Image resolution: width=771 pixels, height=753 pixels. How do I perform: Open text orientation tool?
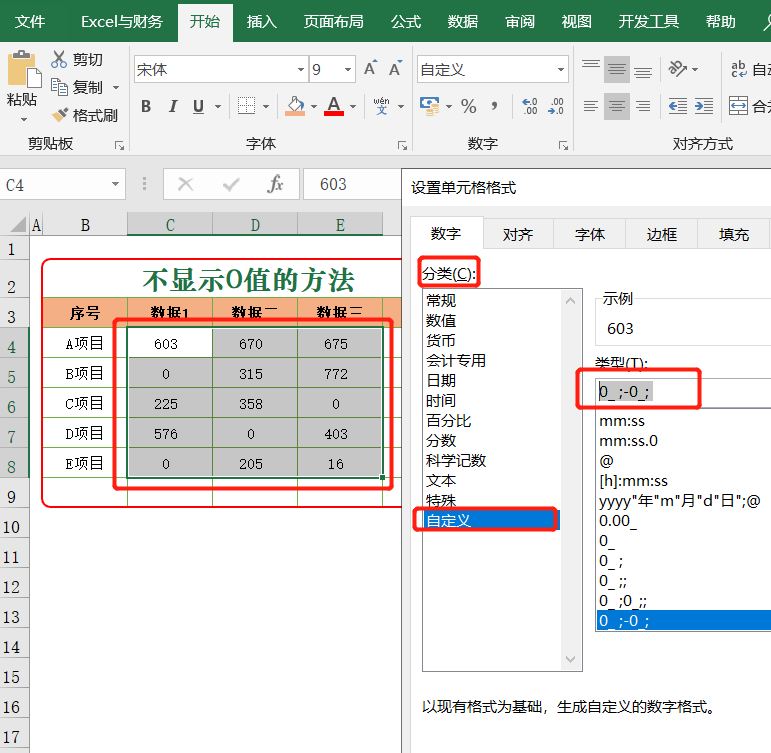coord(678,68)
